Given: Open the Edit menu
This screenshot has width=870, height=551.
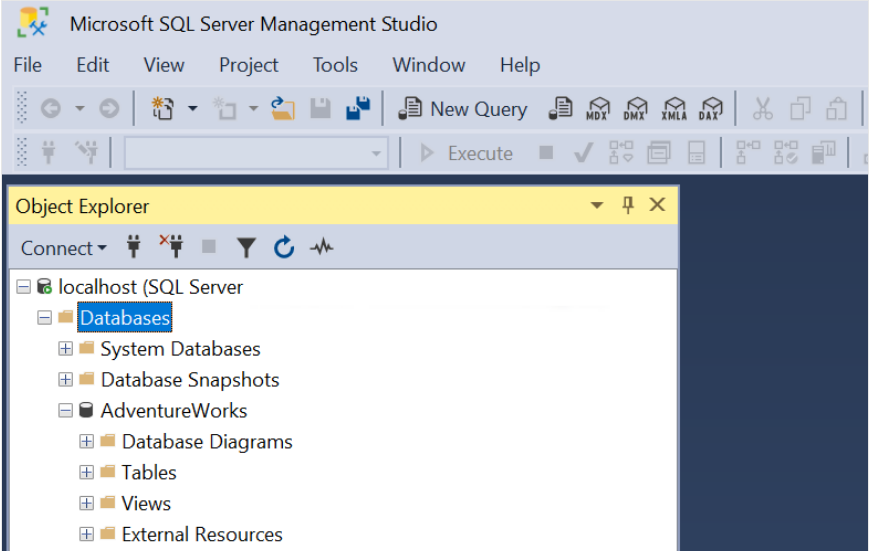Looking at the screenshot, I should (x=93, y=65).
